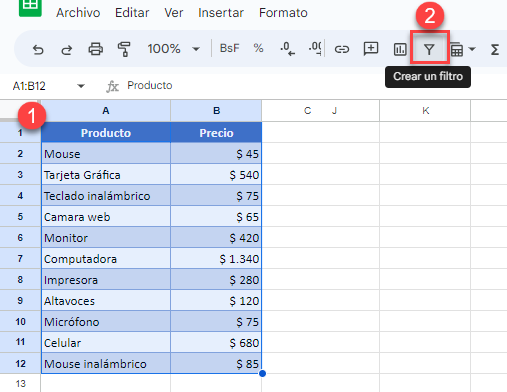Click the Insert link icon

[342, 49]
